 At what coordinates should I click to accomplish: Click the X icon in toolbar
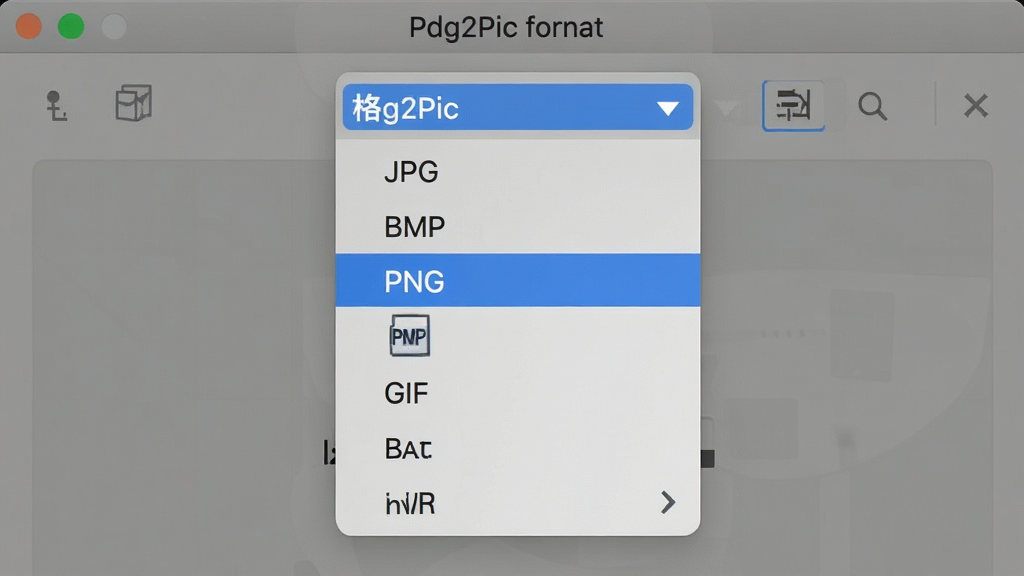[976, 105]
